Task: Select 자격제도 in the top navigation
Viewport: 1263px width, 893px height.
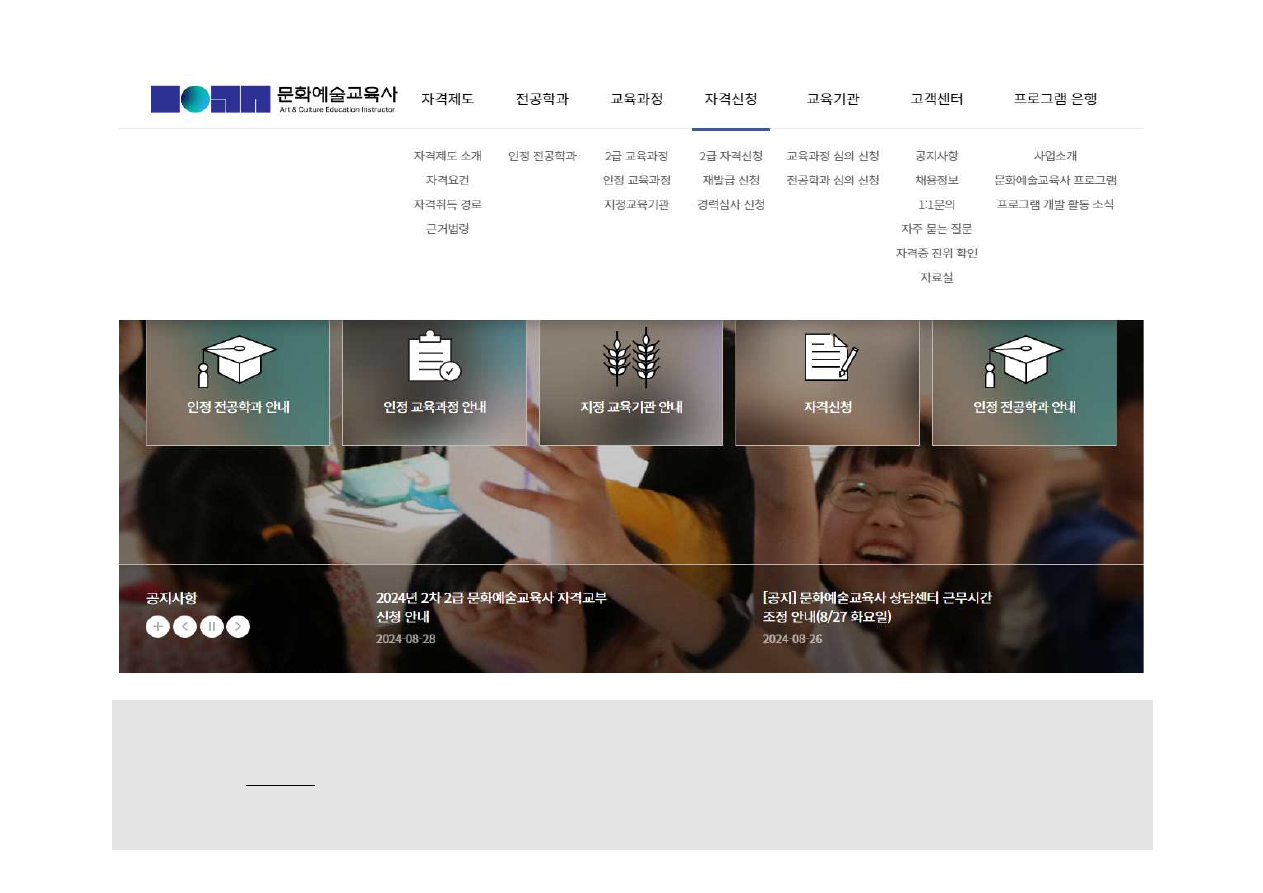Action: (x=446, y=98)
